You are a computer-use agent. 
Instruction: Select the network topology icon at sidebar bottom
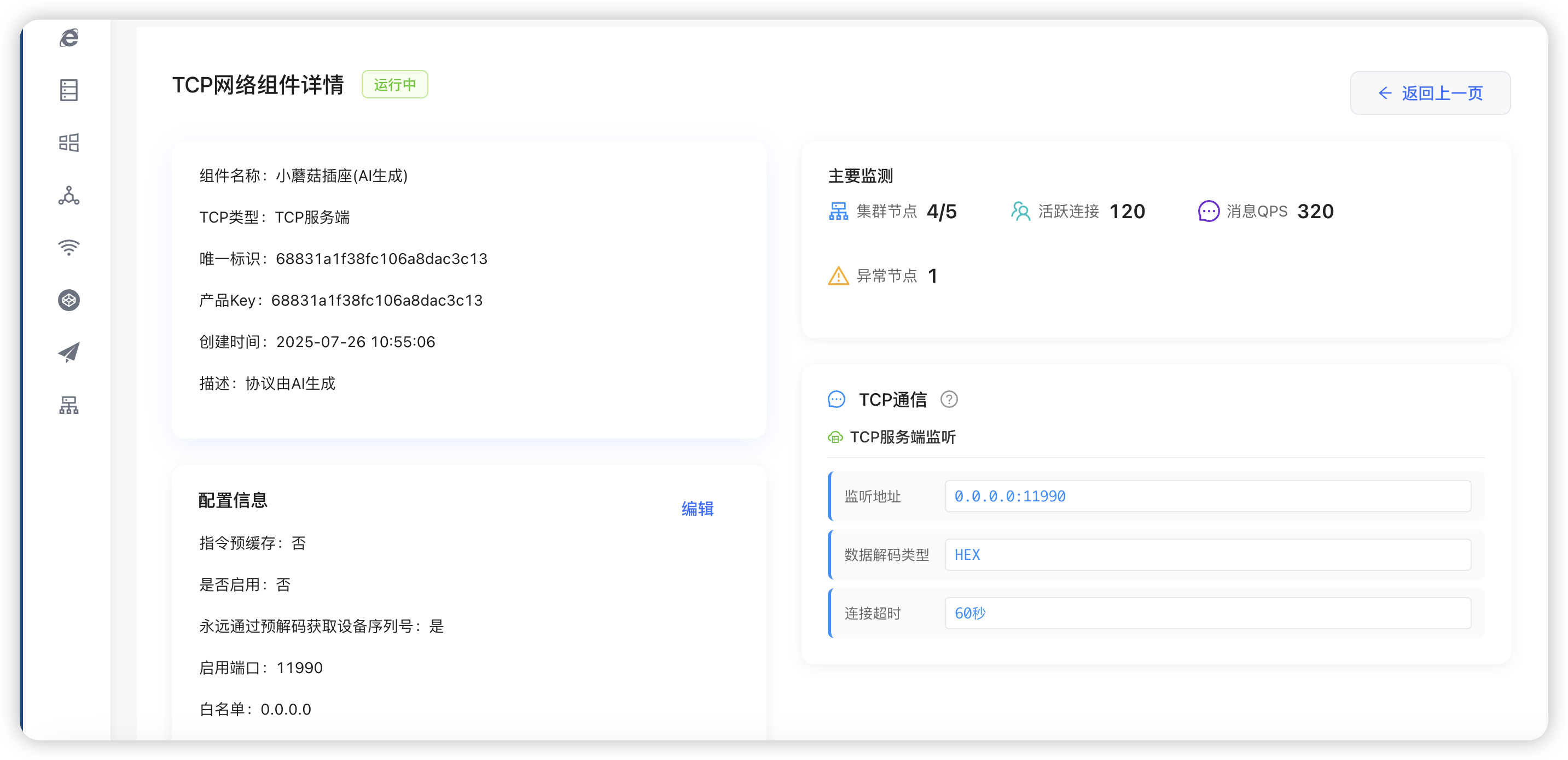[69, 405]
